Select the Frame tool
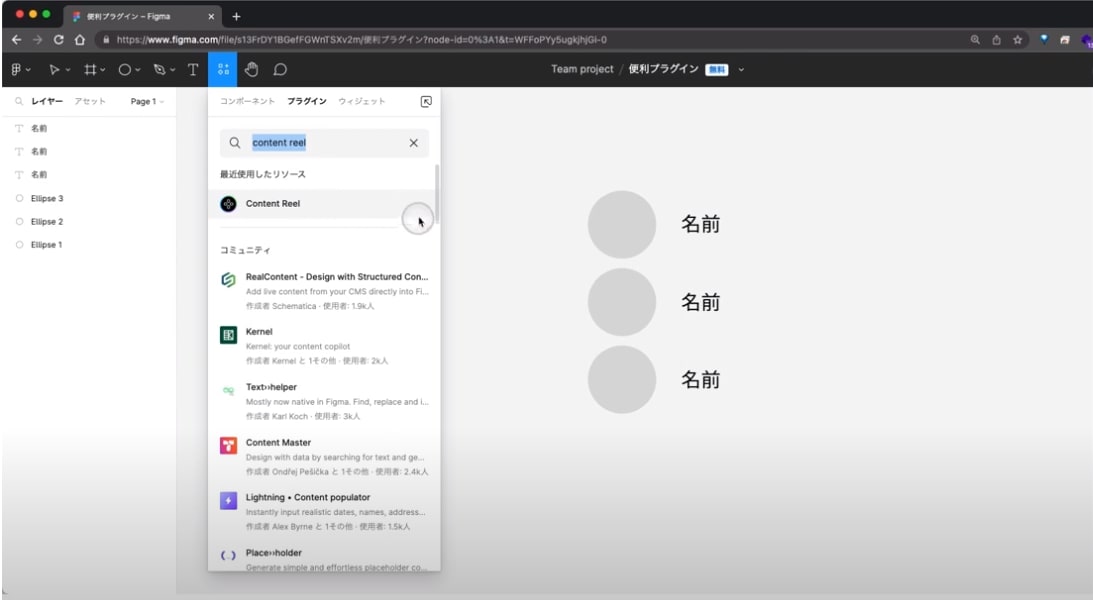 pyautogui.click(x=90, y=69)
